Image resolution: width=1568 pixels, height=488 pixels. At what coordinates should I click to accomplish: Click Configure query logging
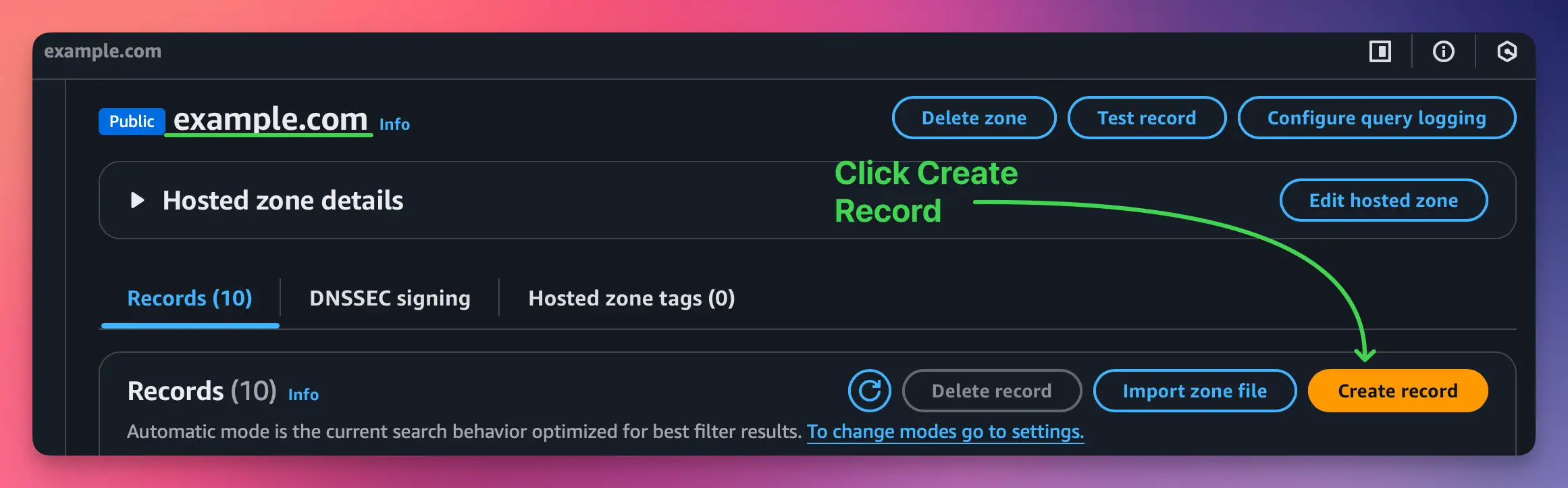point(1376,118)
